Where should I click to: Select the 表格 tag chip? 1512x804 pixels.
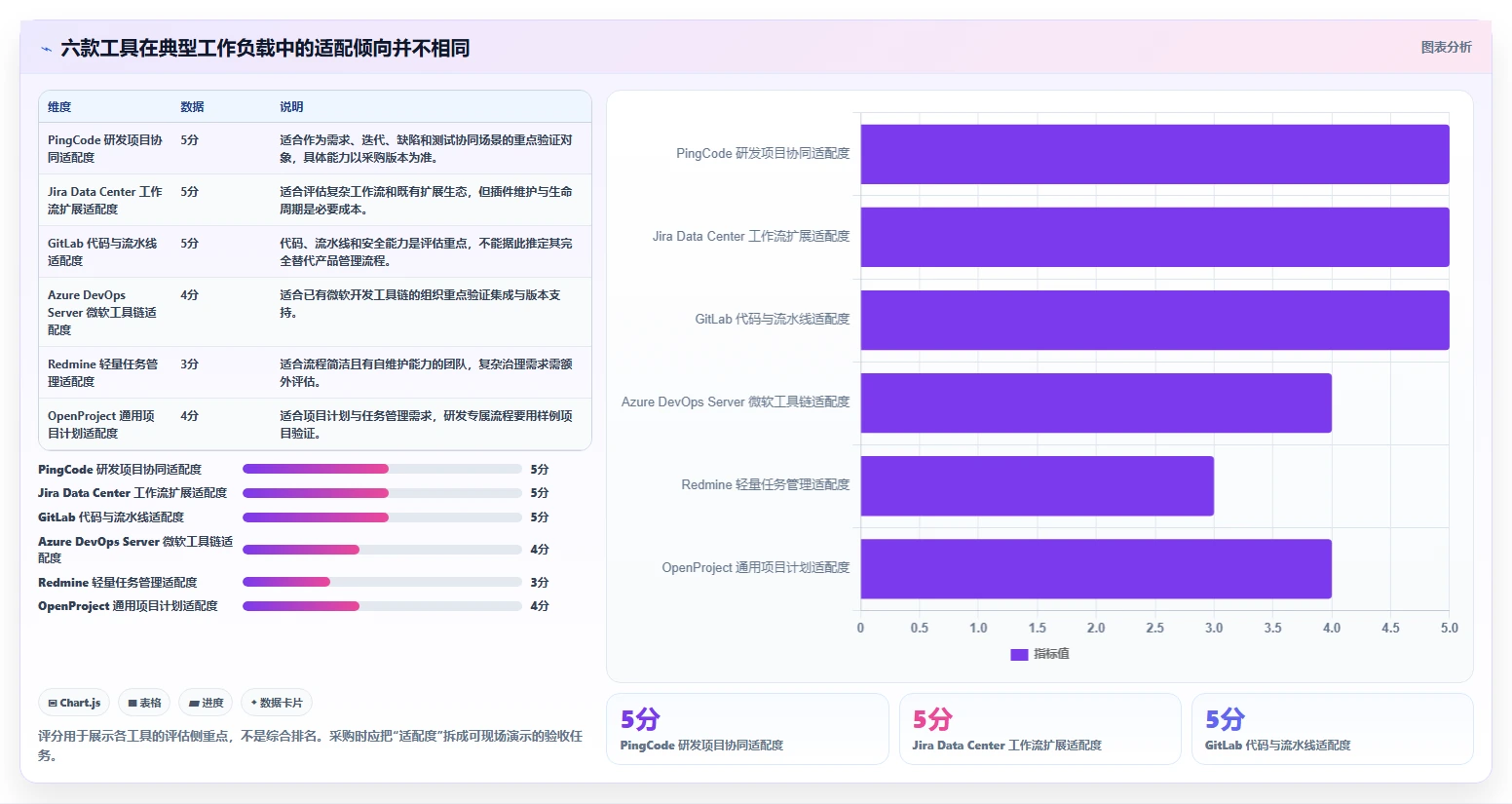[x=144, y=703]
